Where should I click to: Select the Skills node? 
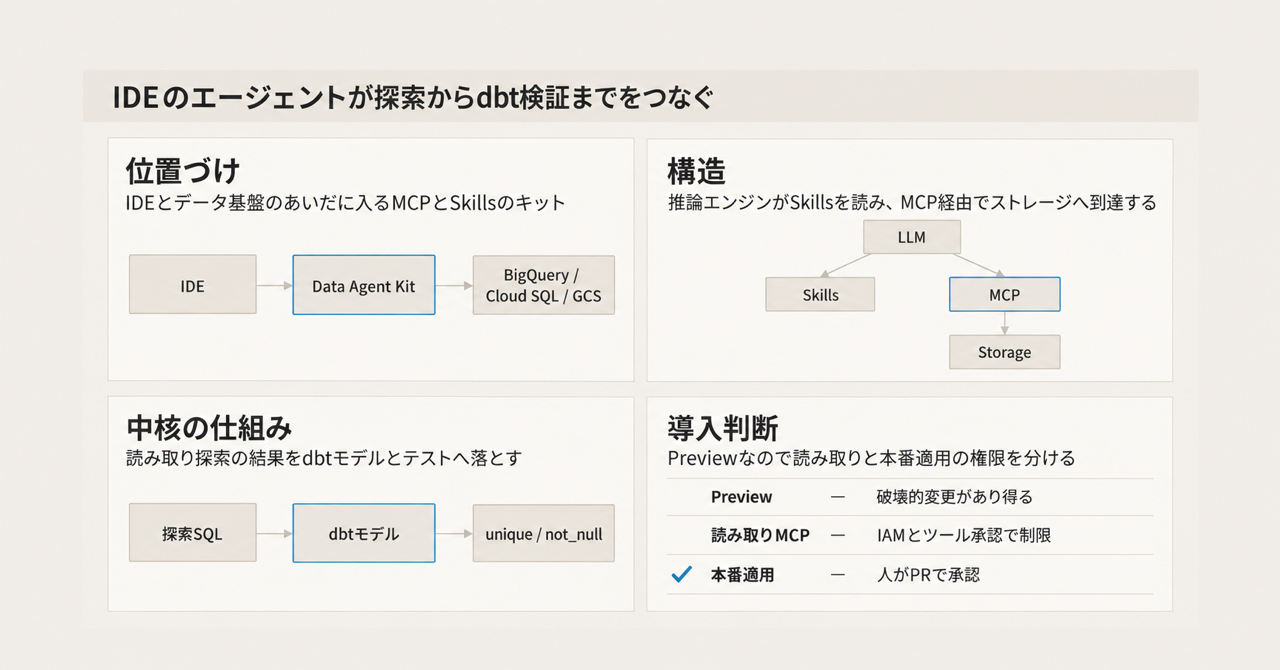click(820, 294)
